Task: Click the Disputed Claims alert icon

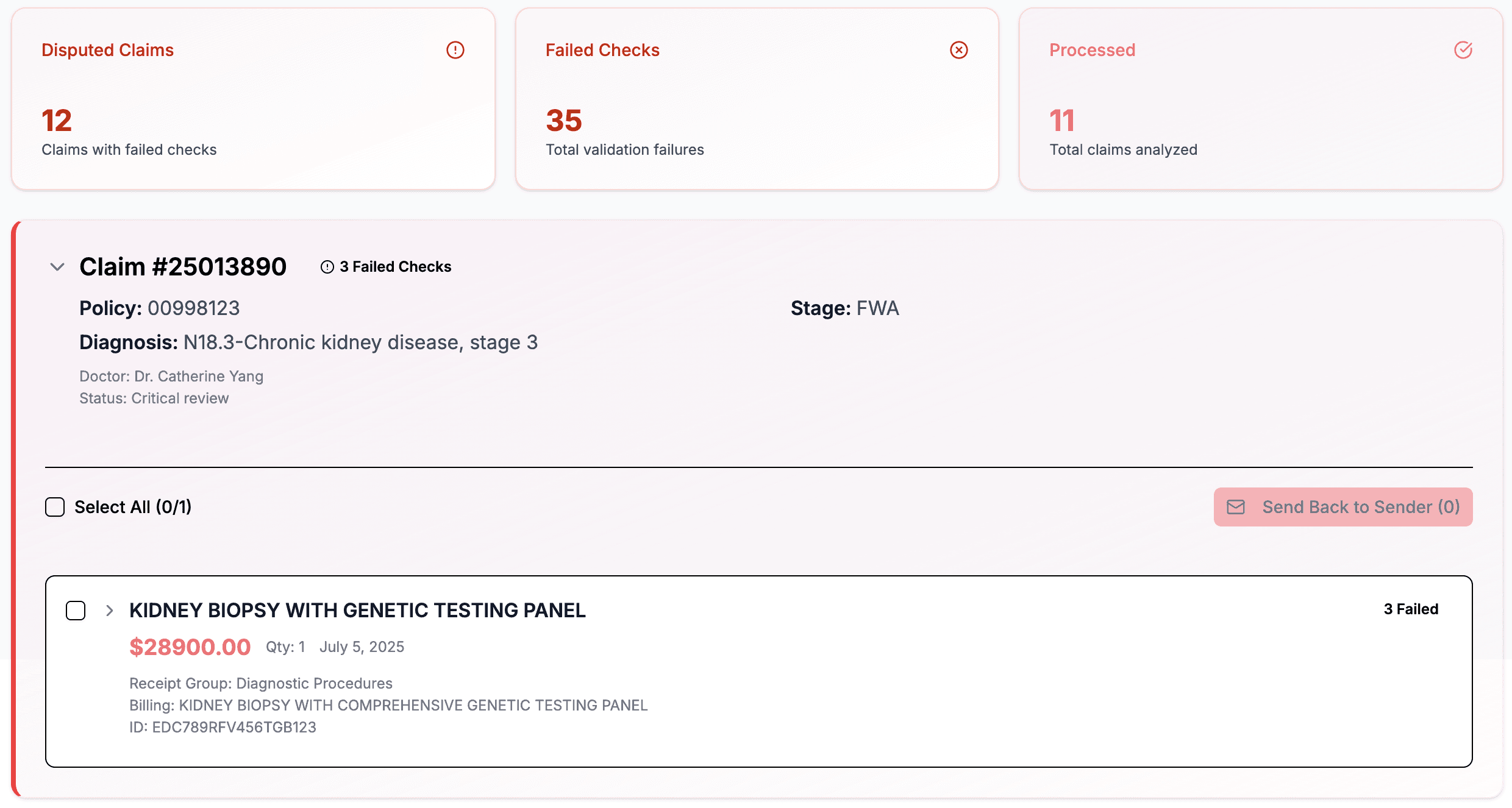Action: [455, 50]
